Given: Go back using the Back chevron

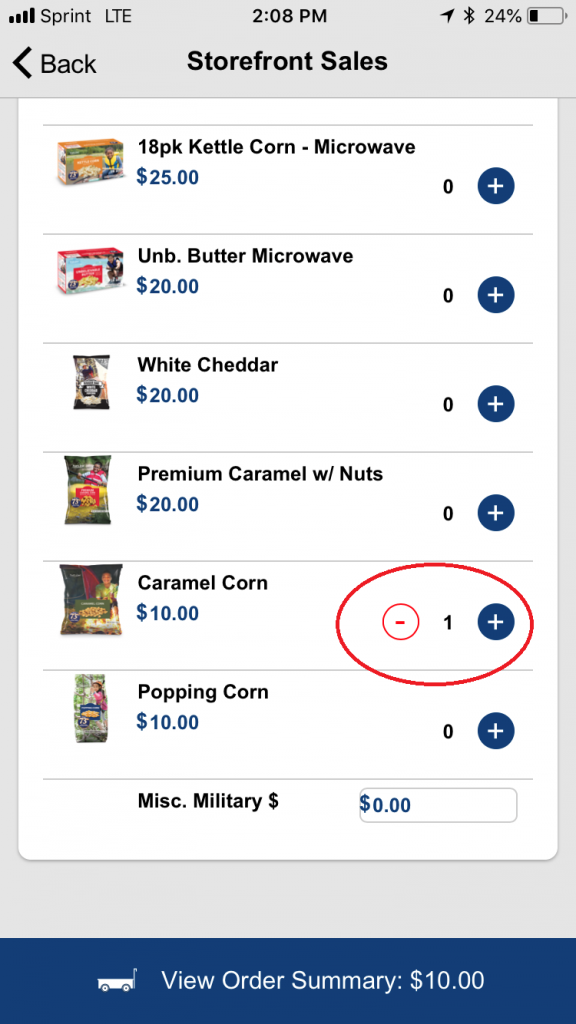Looking at the screenshot, I should coord(54,63).
